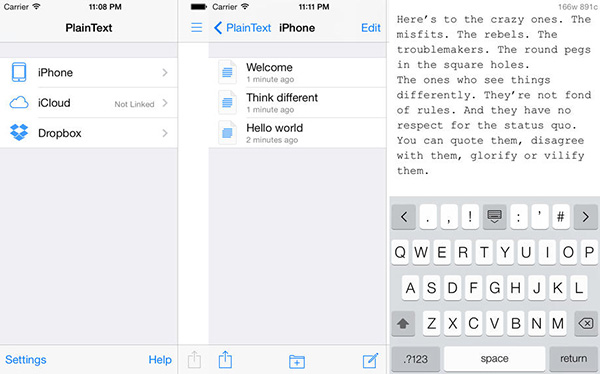Image resolution: width=600 pixels, height=374 pixels.
Task: Tap the Think different file icon
Action: tap(227, 102)
